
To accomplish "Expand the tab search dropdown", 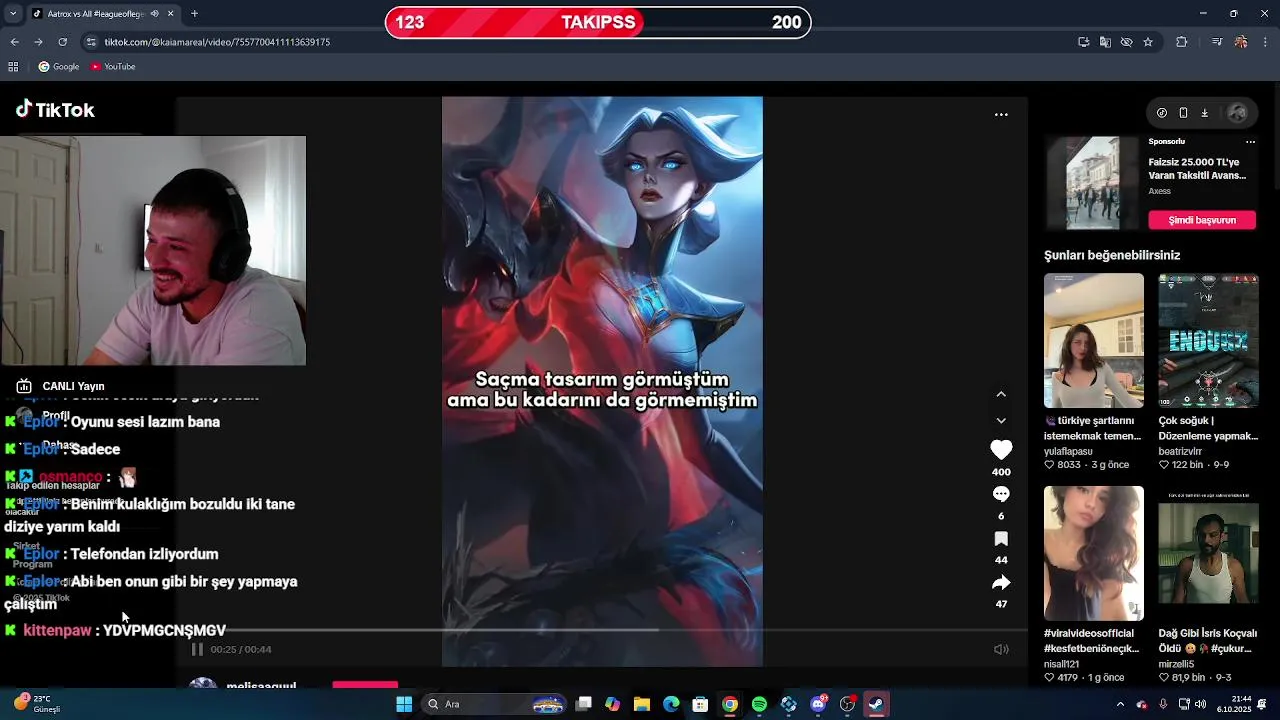I will pos(12,14).
